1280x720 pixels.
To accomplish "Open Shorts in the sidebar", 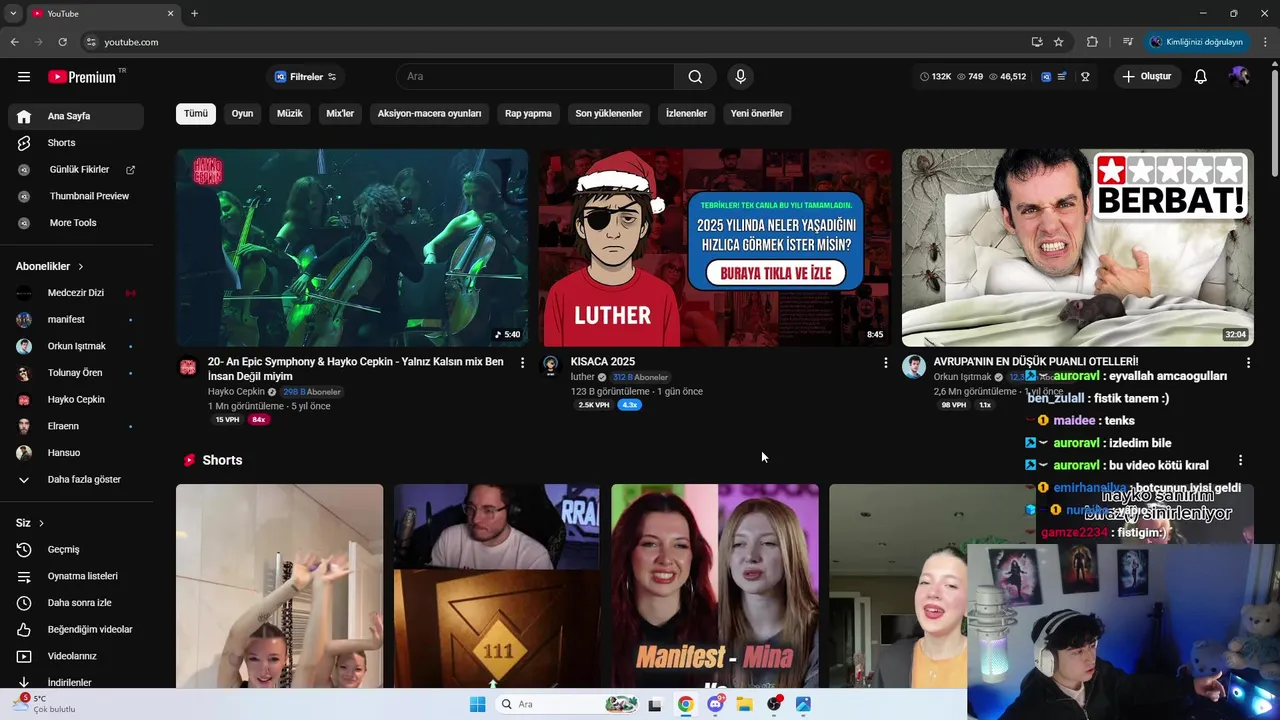I will (76, 143).
